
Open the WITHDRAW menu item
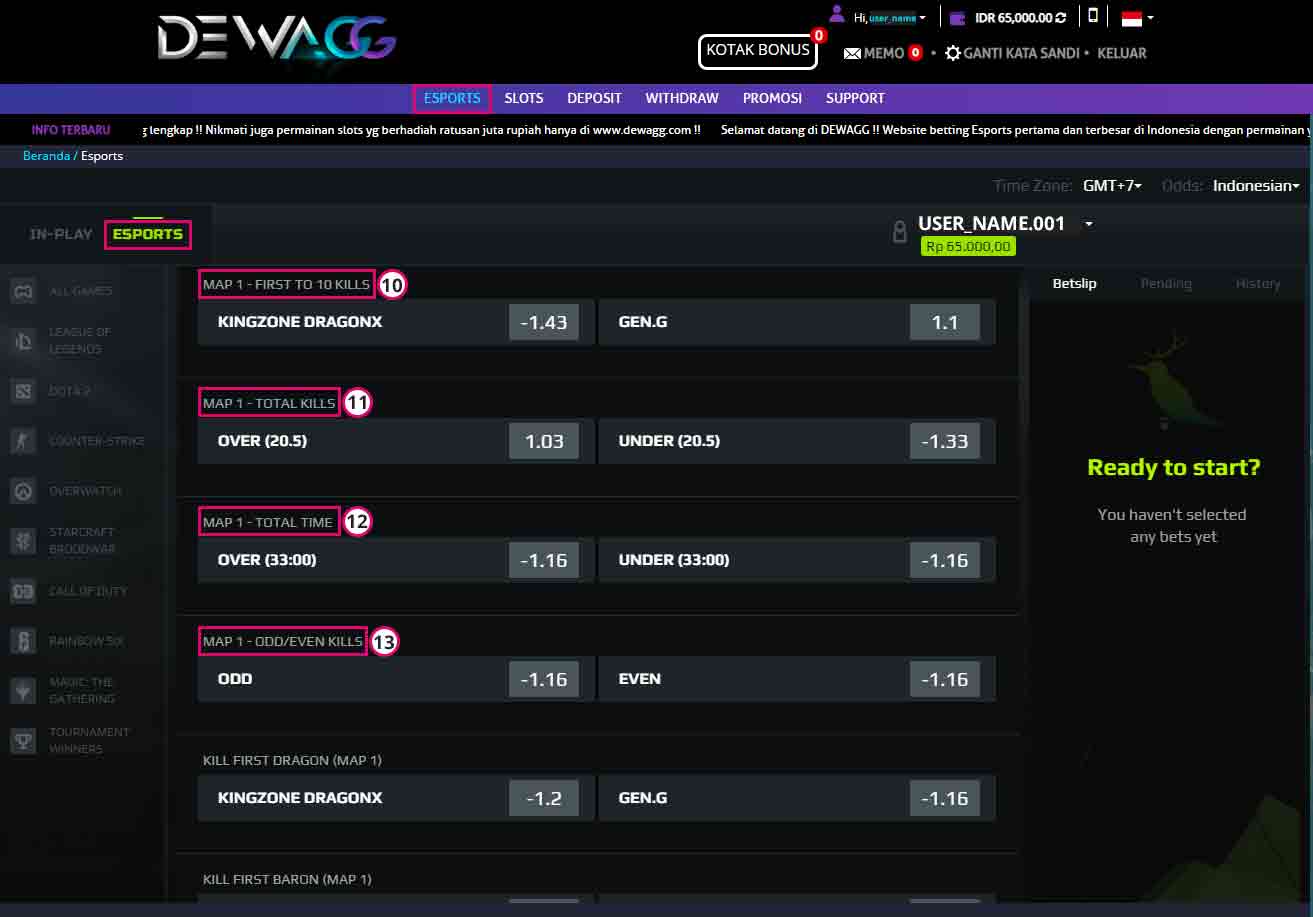[682, 98]
